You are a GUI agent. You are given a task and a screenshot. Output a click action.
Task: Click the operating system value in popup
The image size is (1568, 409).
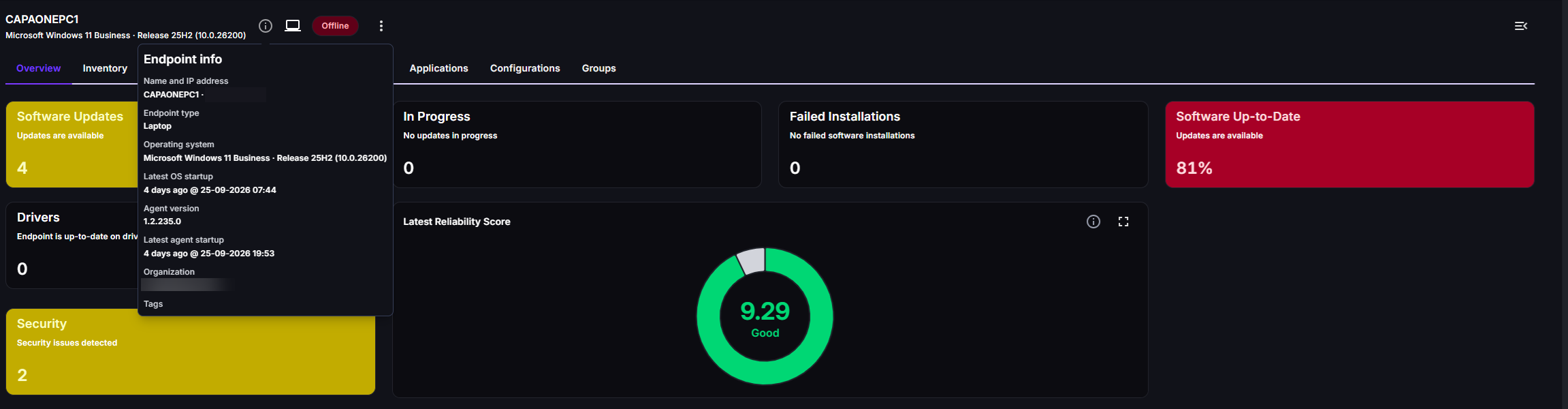tap(265, 158)
